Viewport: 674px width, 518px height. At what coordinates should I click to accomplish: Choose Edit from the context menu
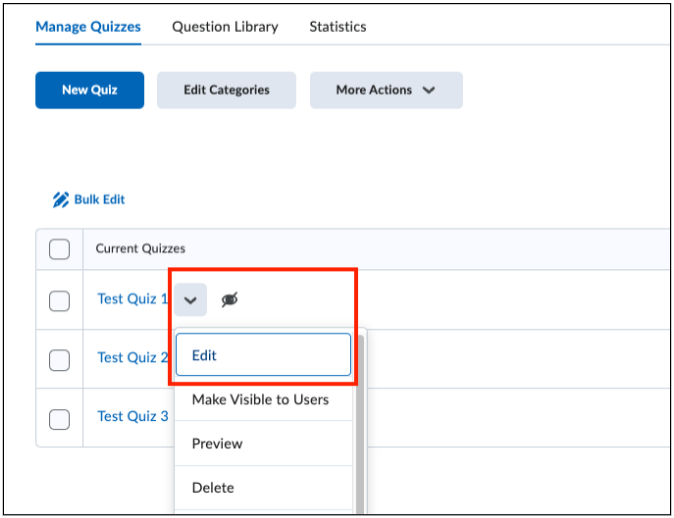(263, 355)
